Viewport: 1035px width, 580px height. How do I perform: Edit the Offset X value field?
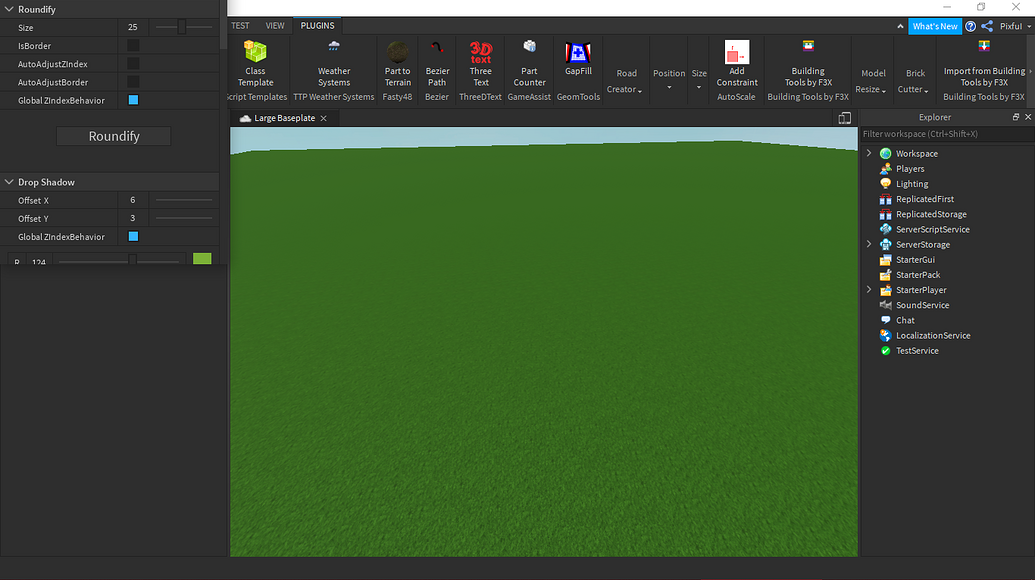click(133, 200)
